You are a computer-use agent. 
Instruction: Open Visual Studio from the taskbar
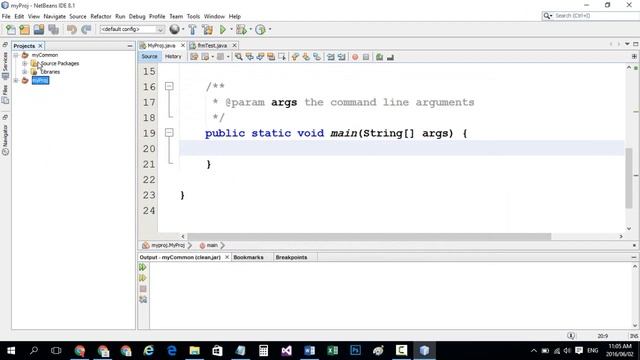287,350
